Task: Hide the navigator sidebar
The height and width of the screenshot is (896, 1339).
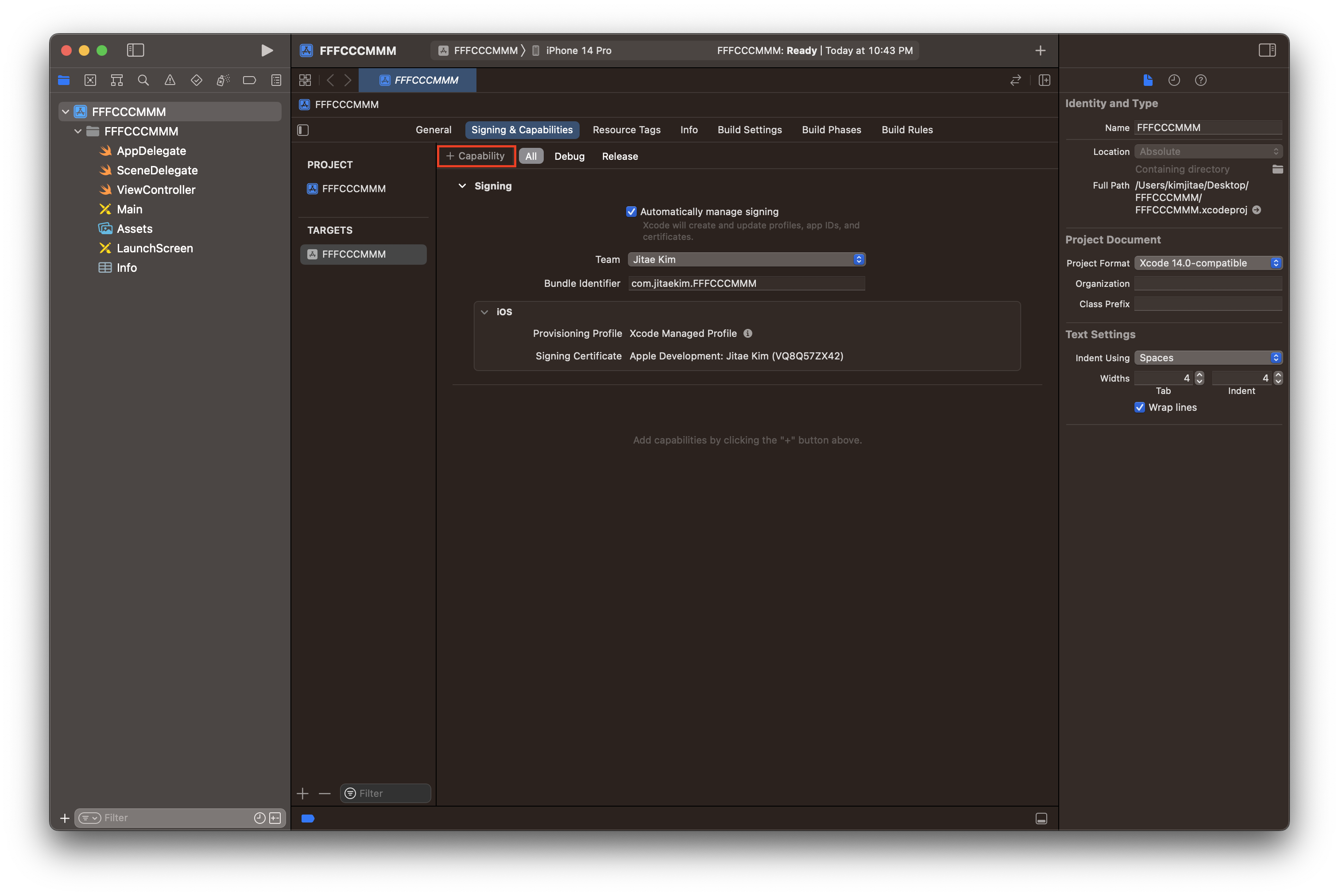Action: 135,50
